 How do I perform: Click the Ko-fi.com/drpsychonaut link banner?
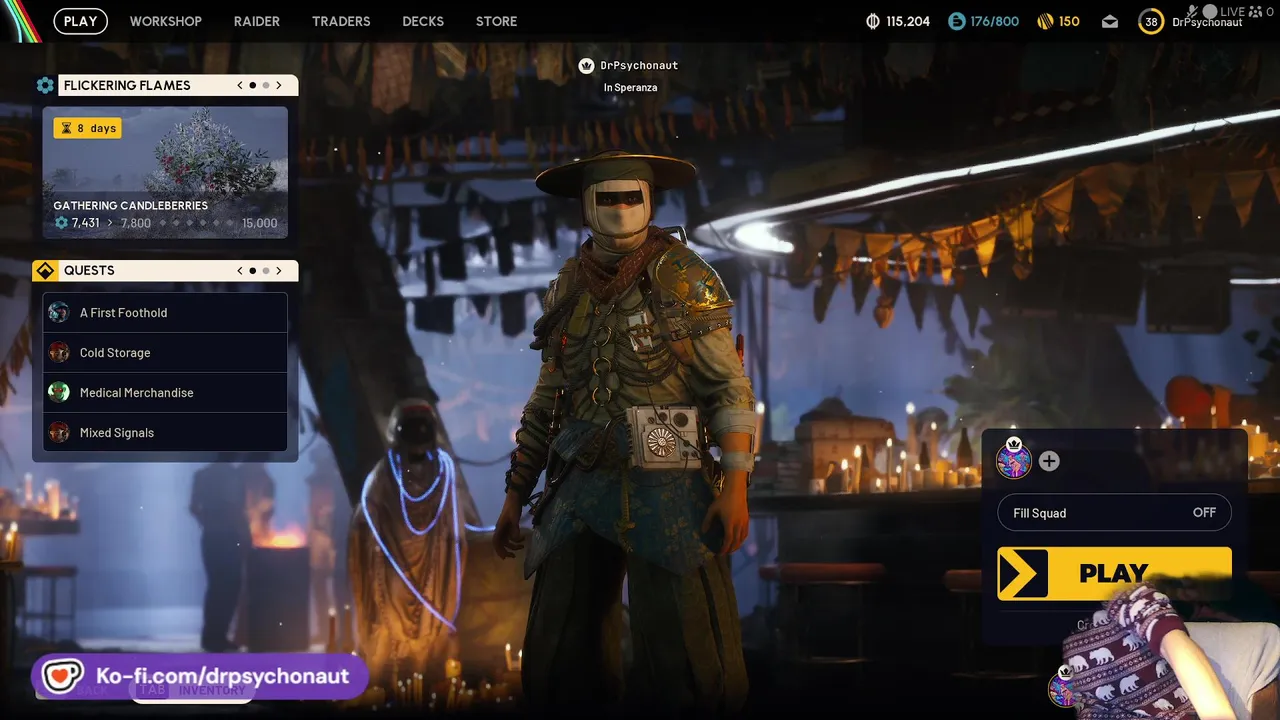click(200, 676)
